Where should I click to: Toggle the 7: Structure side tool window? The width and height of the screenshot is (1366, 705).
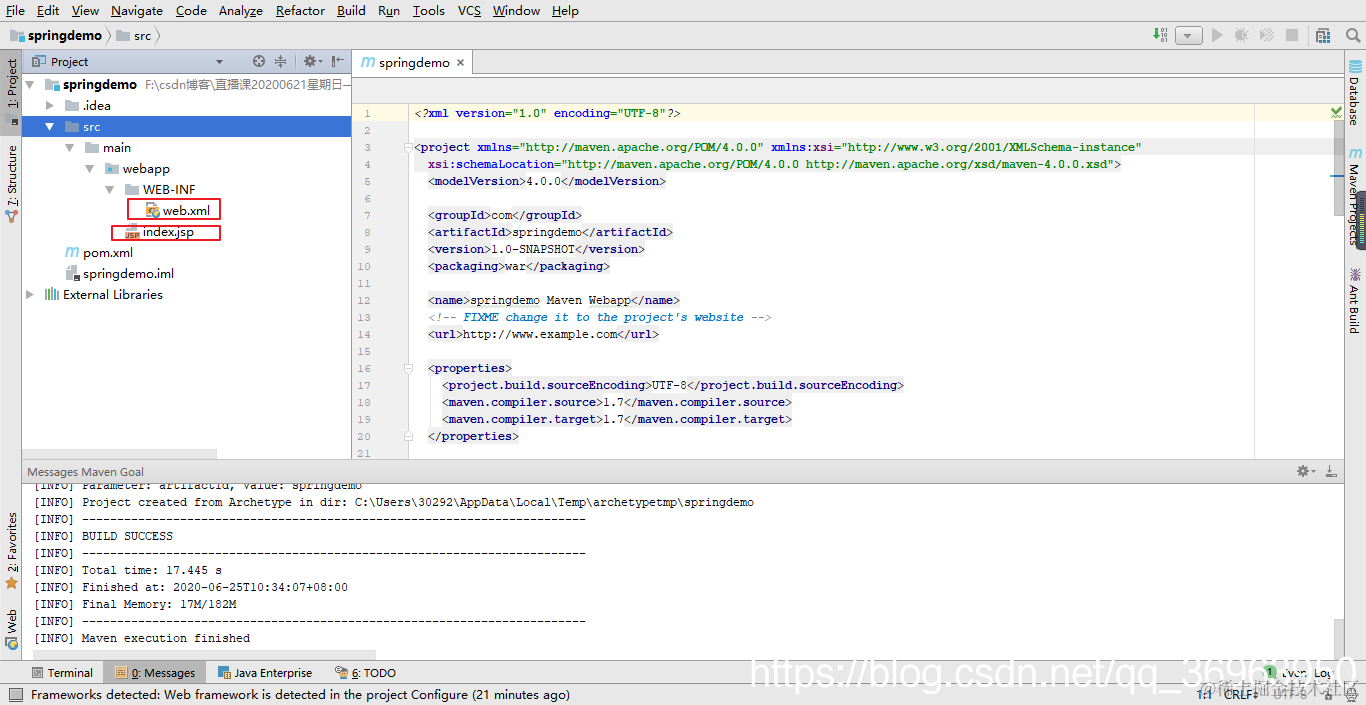coord(11,183)
